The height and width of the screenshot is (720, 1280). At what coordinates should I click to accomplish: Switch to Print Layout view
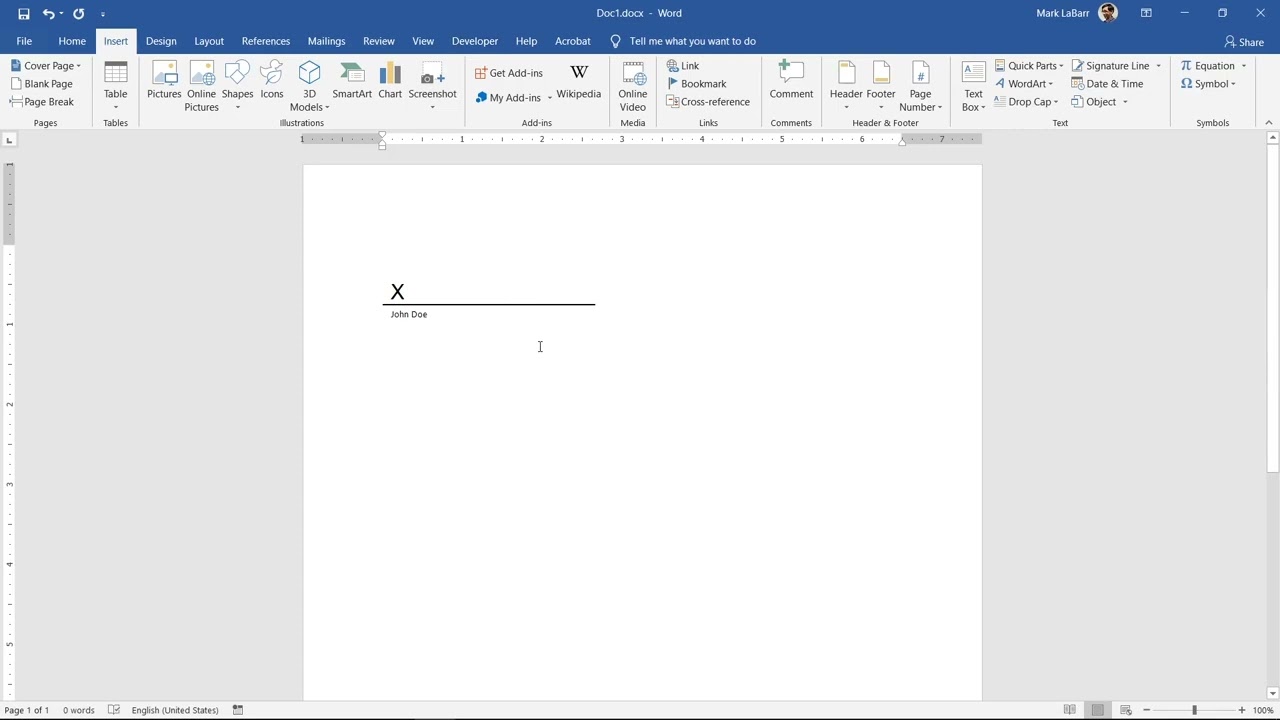[x=1098, y=710]
